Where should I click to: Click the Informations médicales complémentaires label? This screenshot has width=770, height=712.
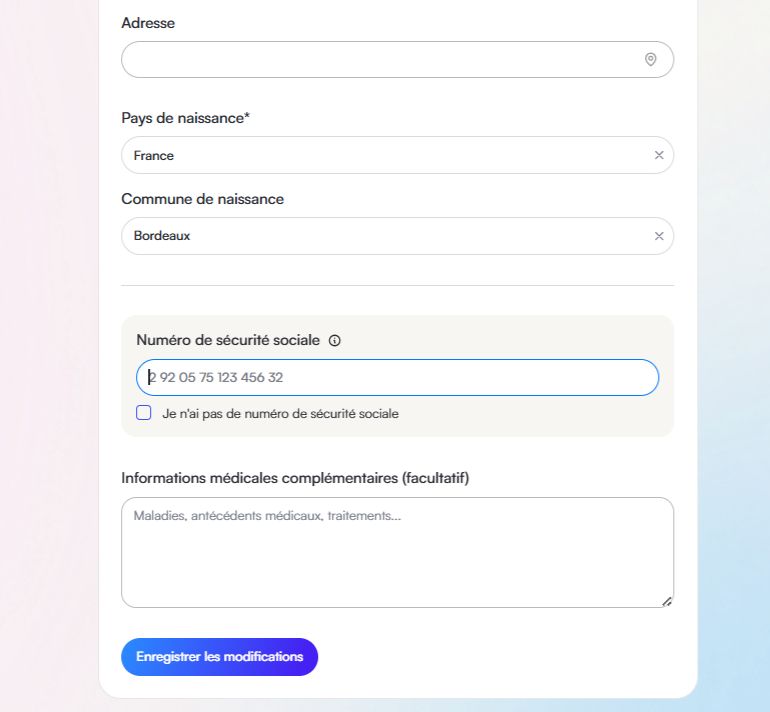point(295,478)
